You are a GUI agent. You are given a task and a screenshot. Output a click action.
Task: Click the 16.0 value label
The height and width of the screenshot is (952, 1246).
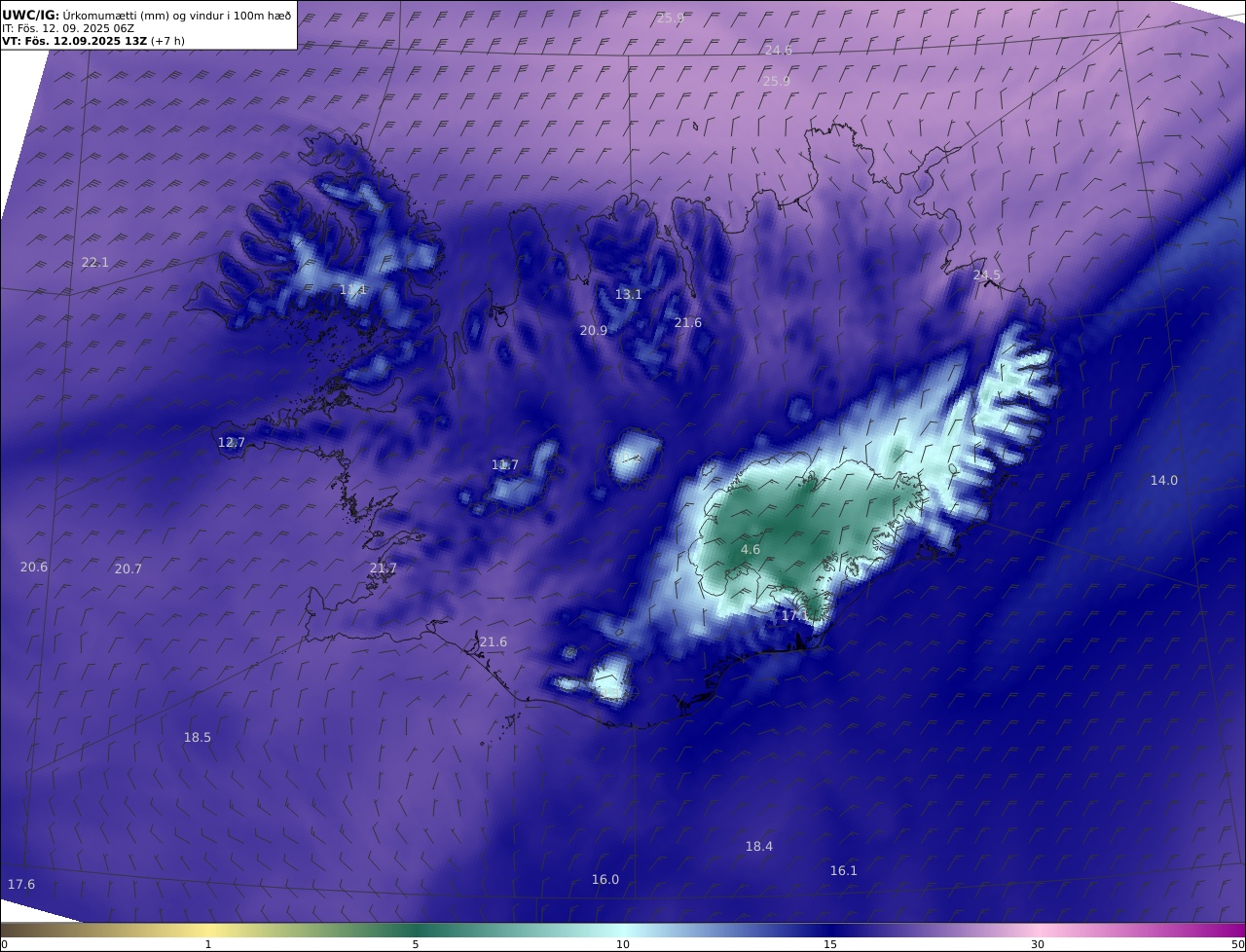pyautogui.click(x=605, y=880)
